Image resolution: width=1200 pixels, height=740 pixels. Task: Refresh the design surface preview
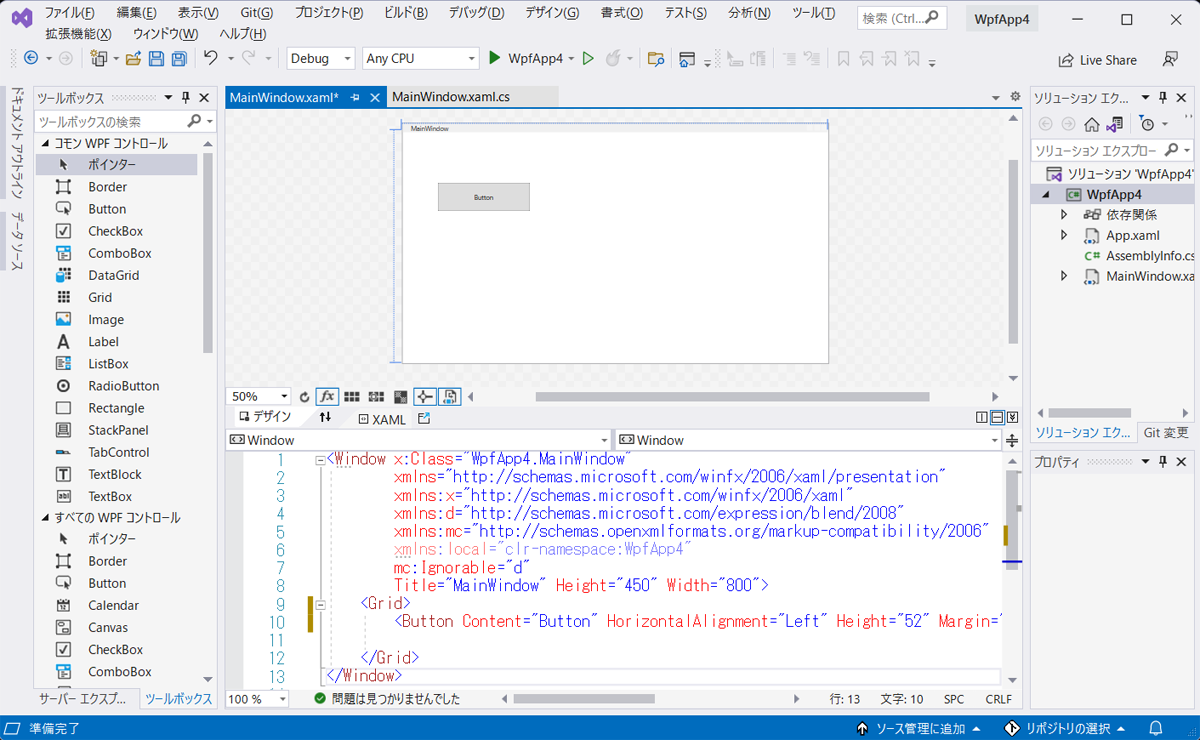coord(305,396)
